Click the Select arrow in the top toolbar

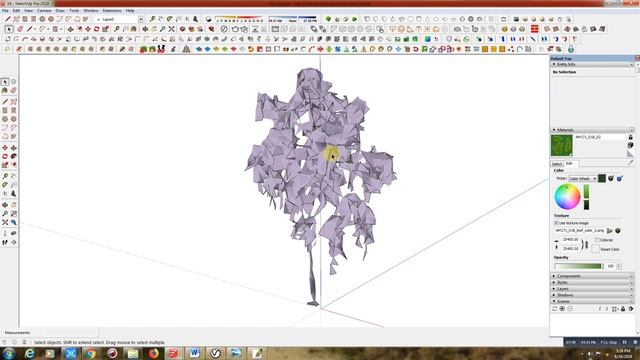(9, 29)
